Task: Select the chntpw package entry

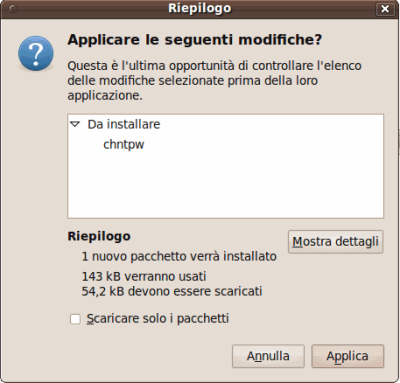Action: (x=124, y=145)
